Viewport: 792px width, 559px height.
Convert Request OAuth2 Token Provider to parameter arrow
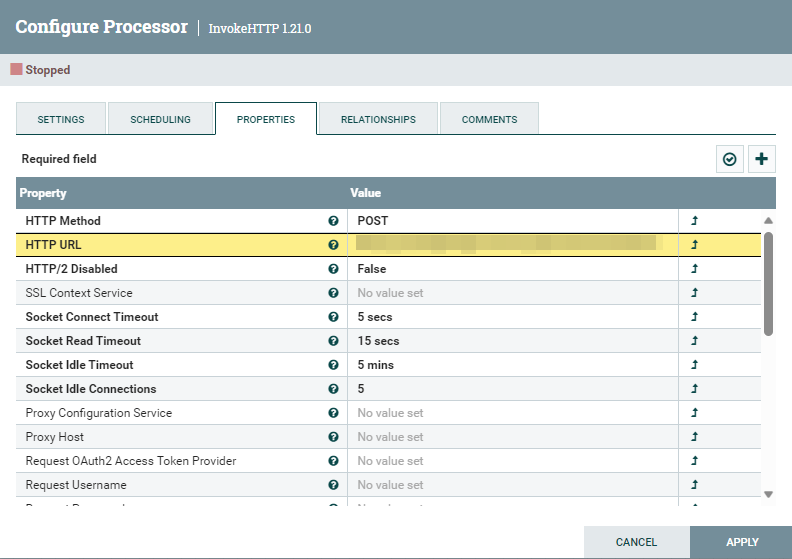[695, 461]
